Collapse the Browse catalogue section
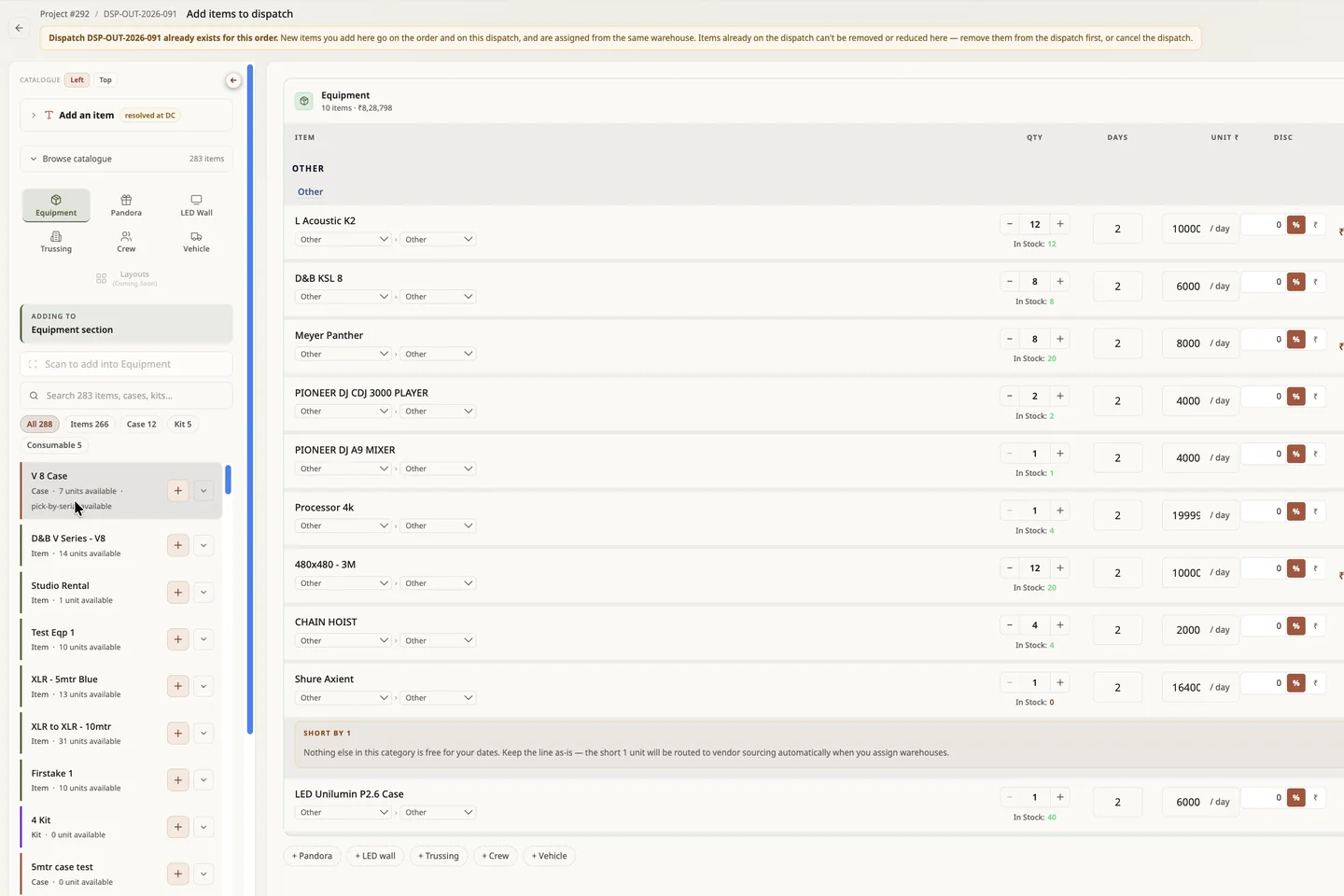 click(x=126, y=159)
